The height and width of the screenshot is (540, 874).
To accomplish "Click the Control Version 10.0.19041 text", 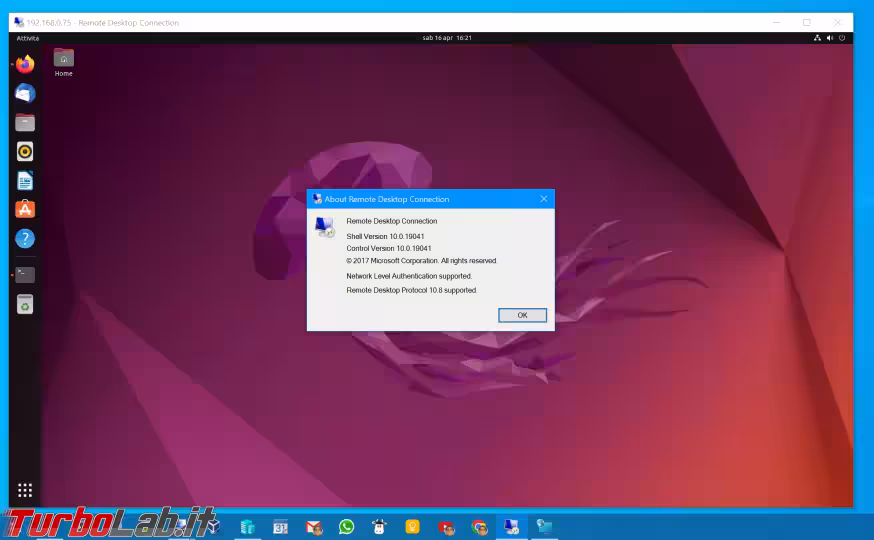I will (389, 249).
